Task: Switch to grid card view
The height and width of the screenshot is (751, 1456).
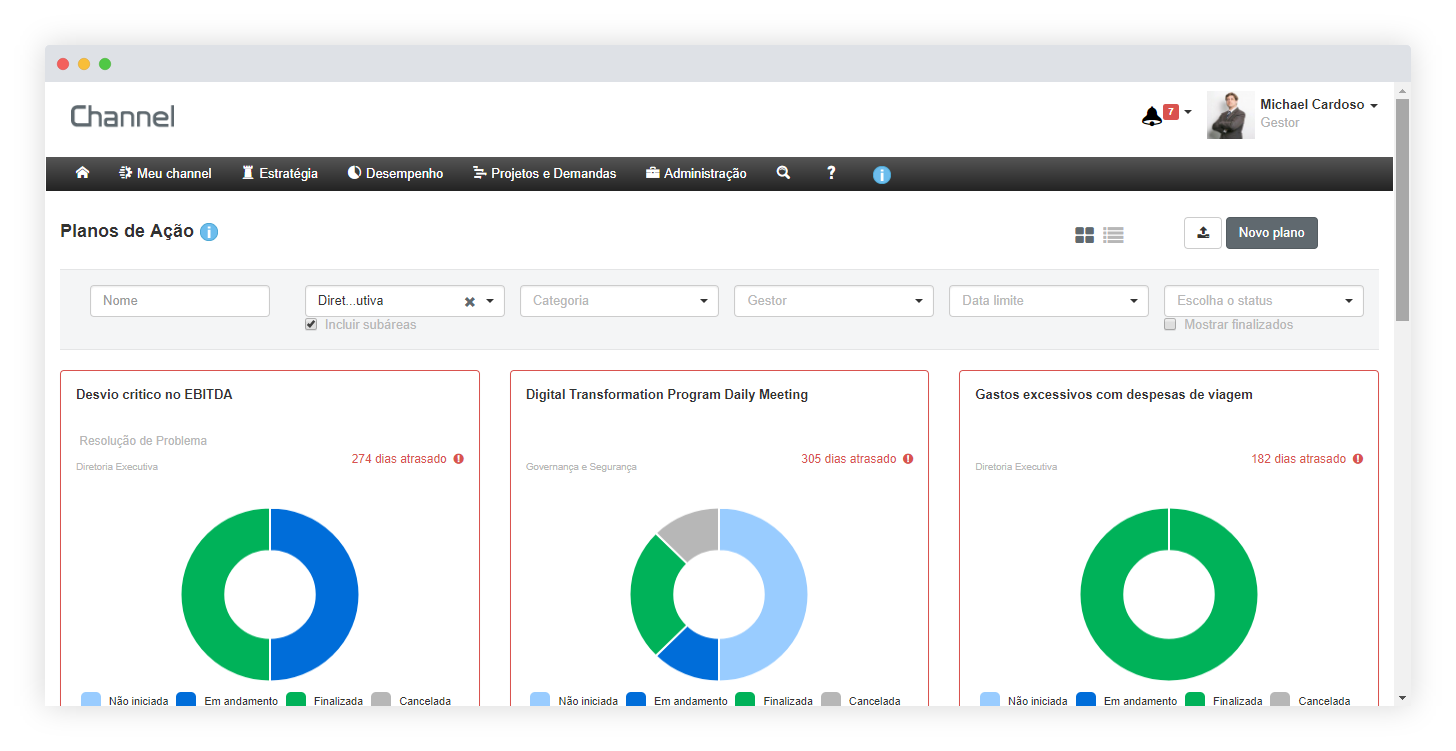Action: point(1084,235)
